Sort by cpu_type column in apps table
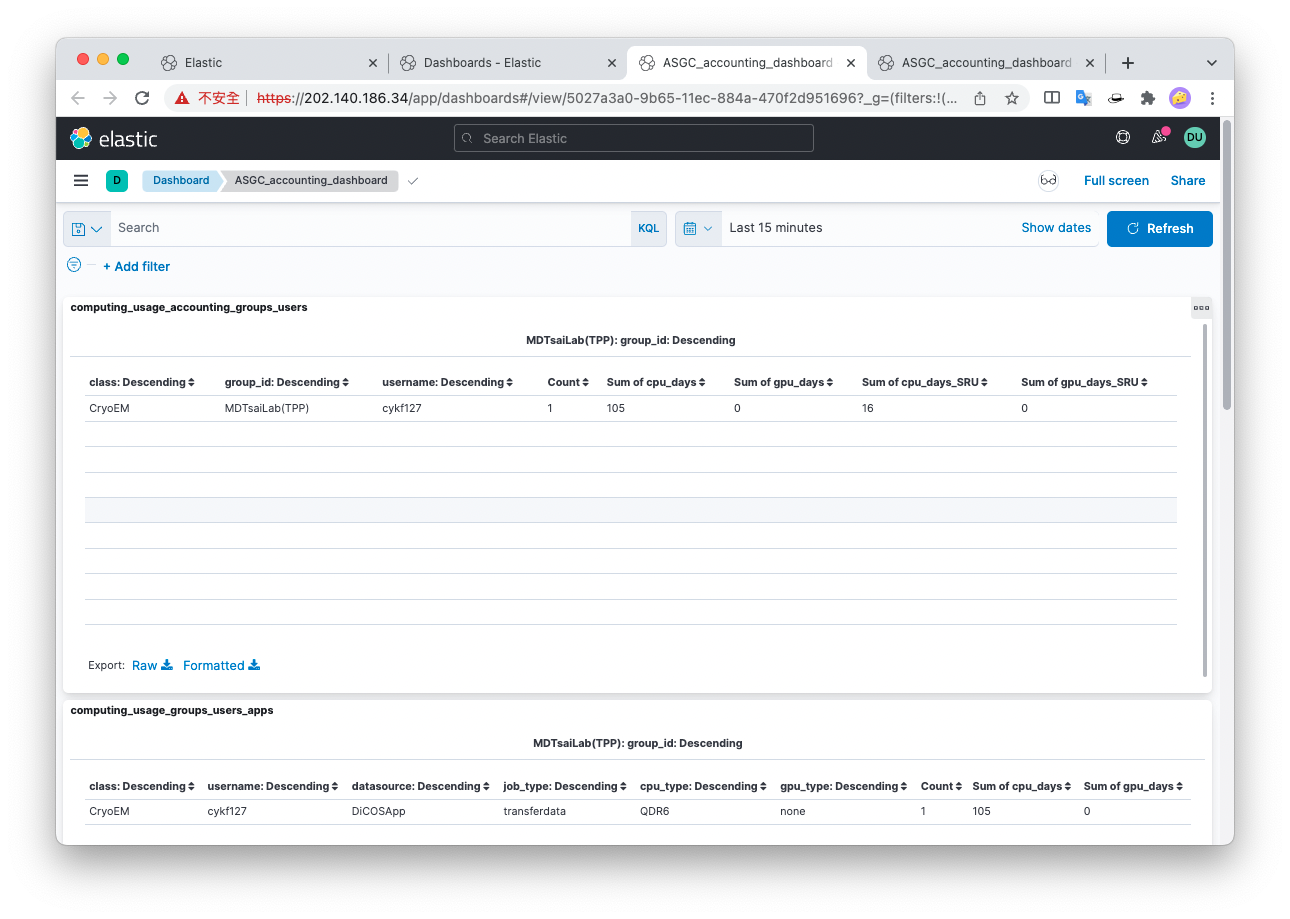Viewport: 1290px width, 919px height. (704, 786)
